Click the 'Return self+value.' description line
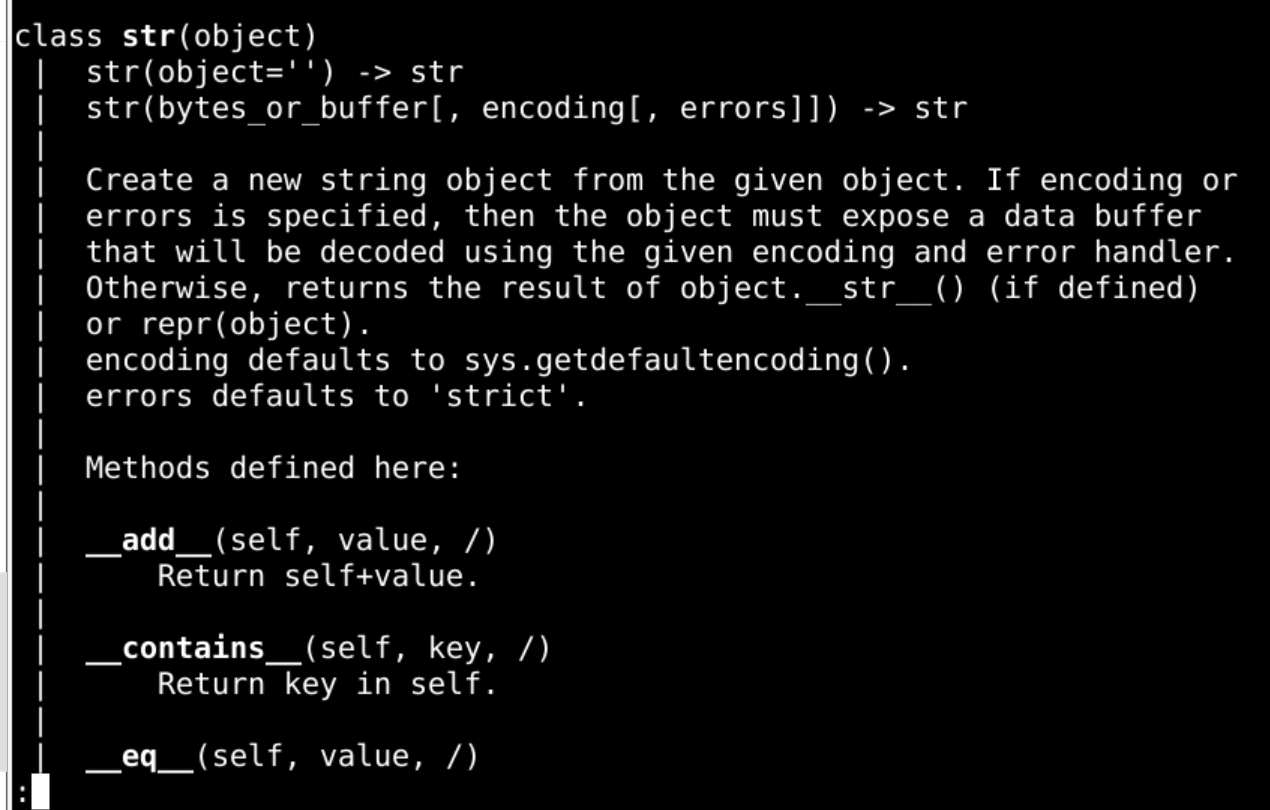Viewport: 1270px width, 810px height. [318, 577]
